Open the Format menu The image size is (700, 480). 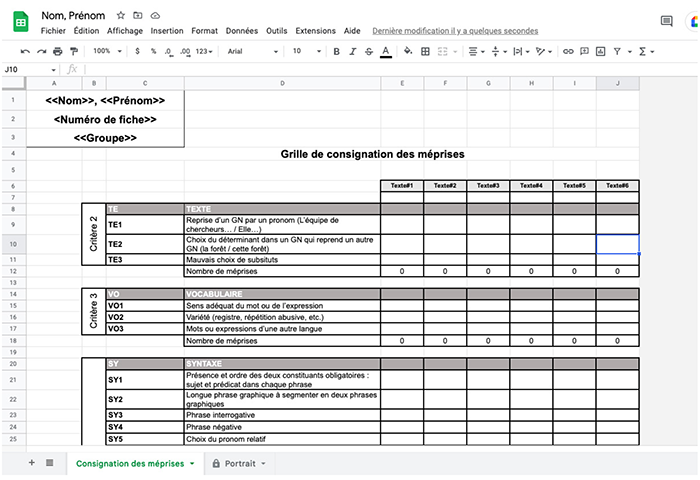(x=204, y=31)
